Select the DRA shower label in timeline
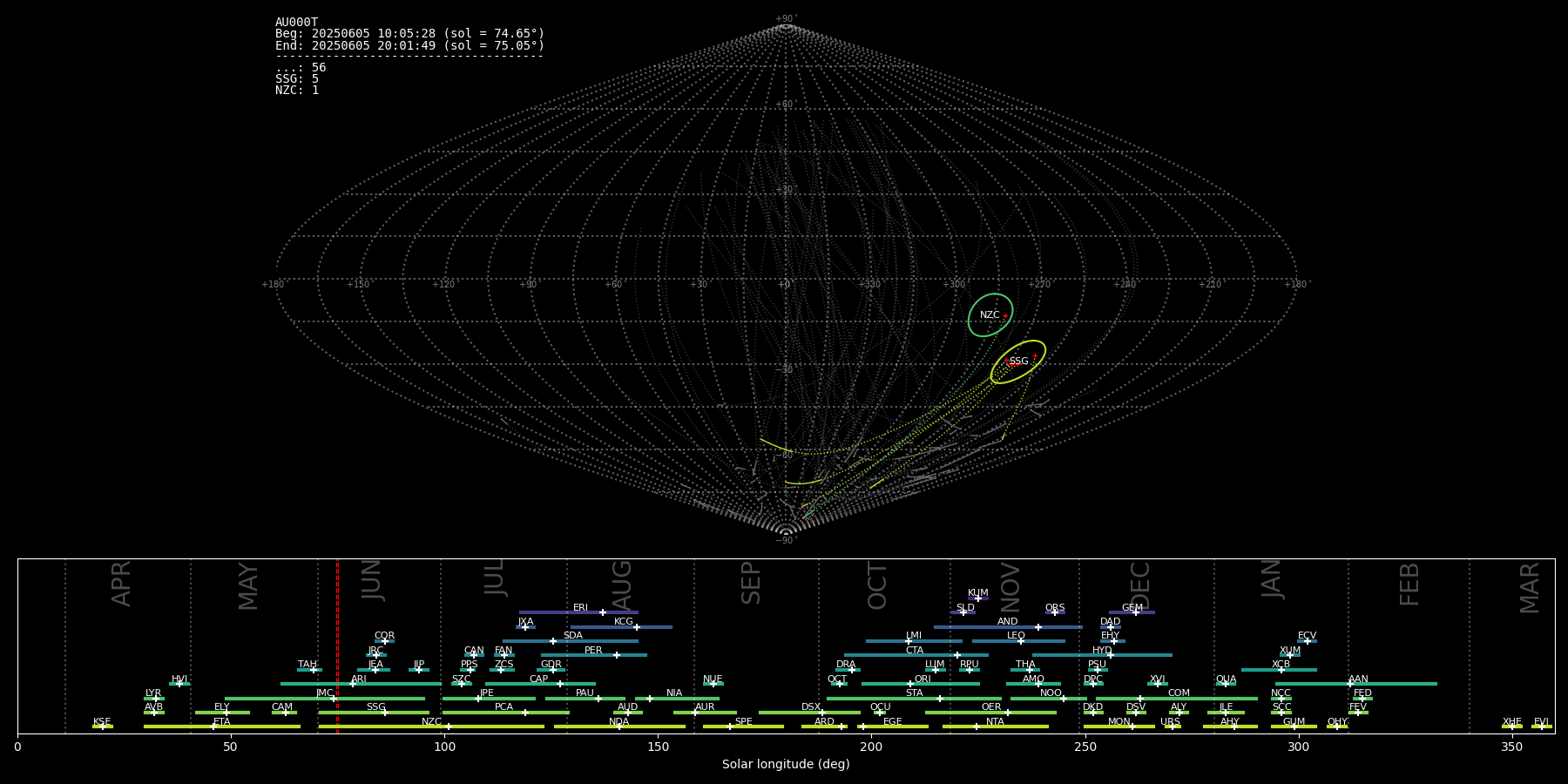1568x784 pixels. pyautogui.click(x=846, y=665)
